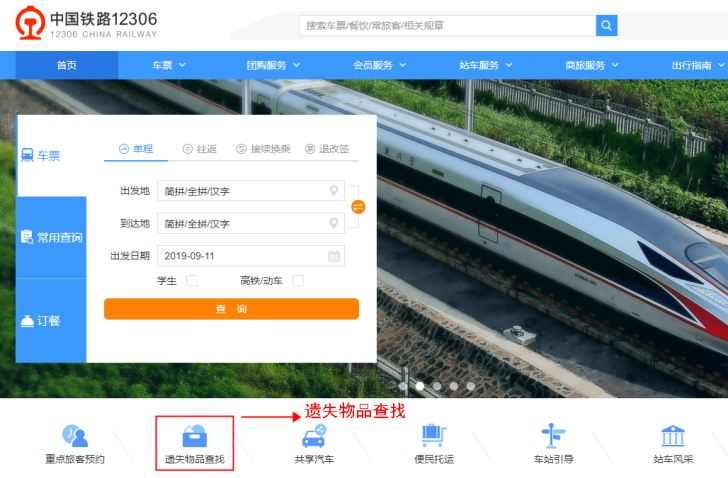The height and width of the screenshot is (478, 728).
Task: Open 便民托运 luggage cart icon
Action: pyautogui.click(x=434, y=436)
